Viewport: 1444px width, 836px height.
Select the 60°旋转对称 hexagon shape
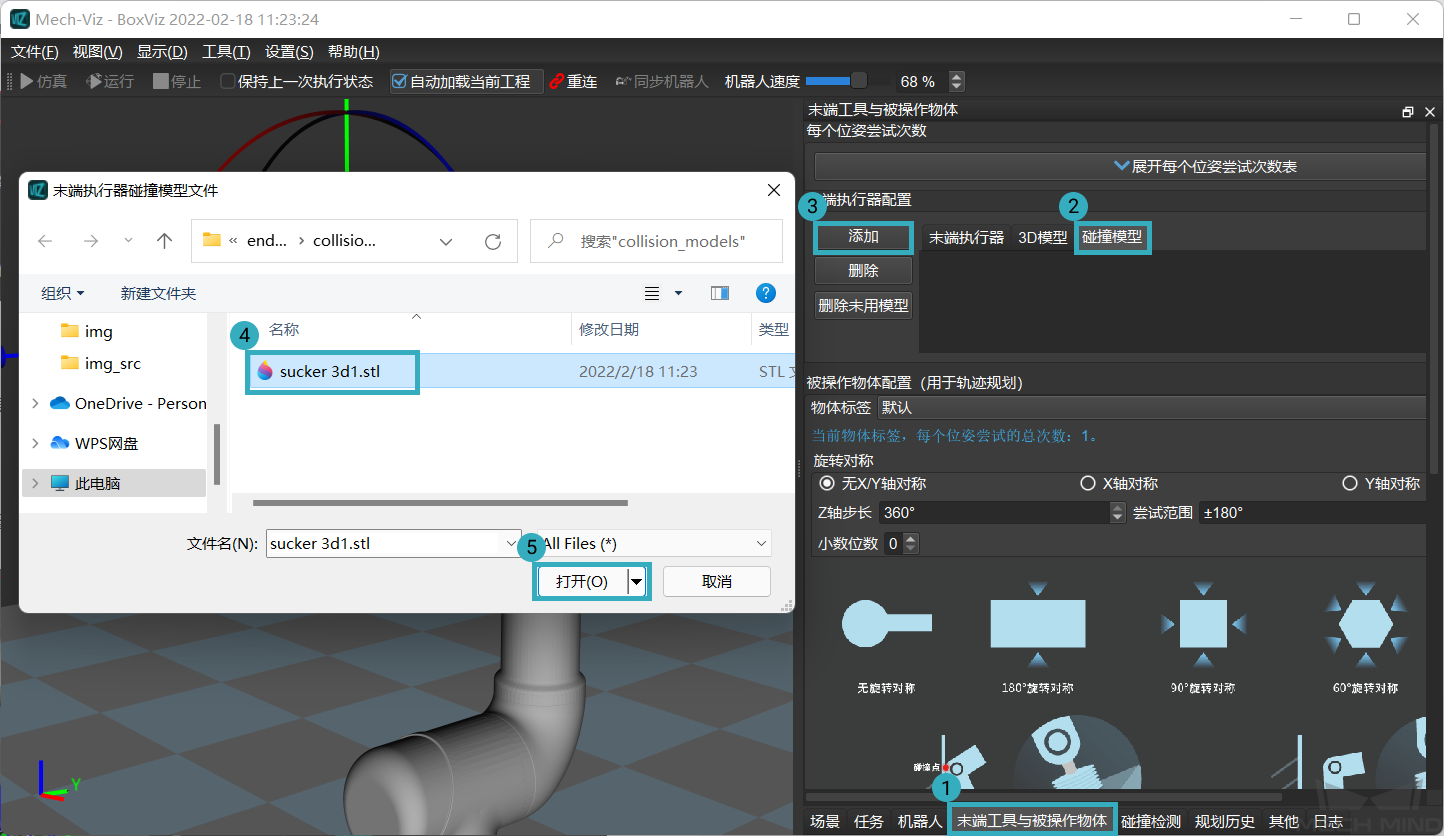point(1365,623)
